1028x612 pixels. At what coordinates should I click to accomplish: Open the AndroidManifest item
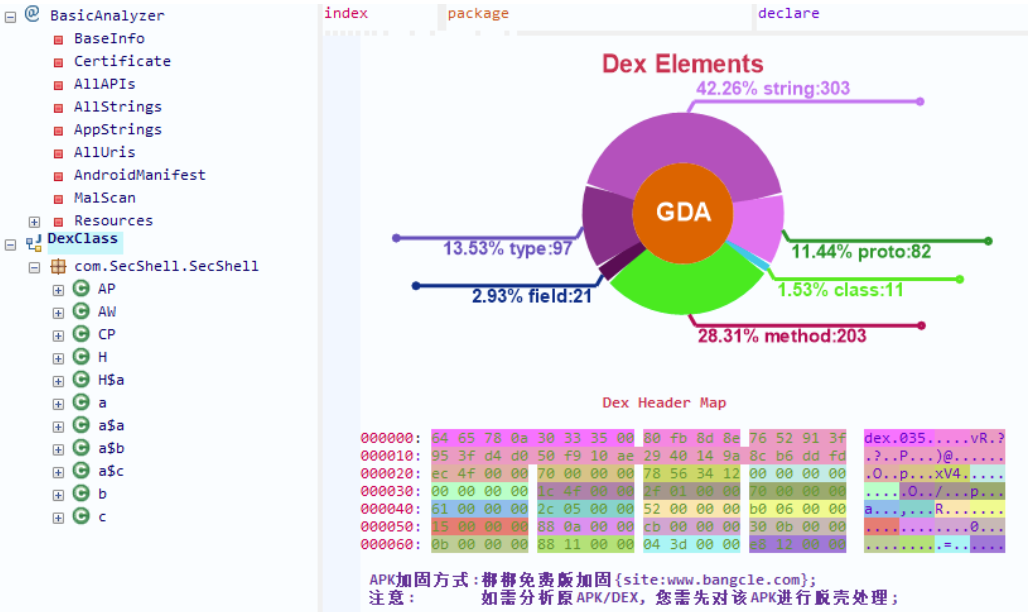[x=139, y=175]
